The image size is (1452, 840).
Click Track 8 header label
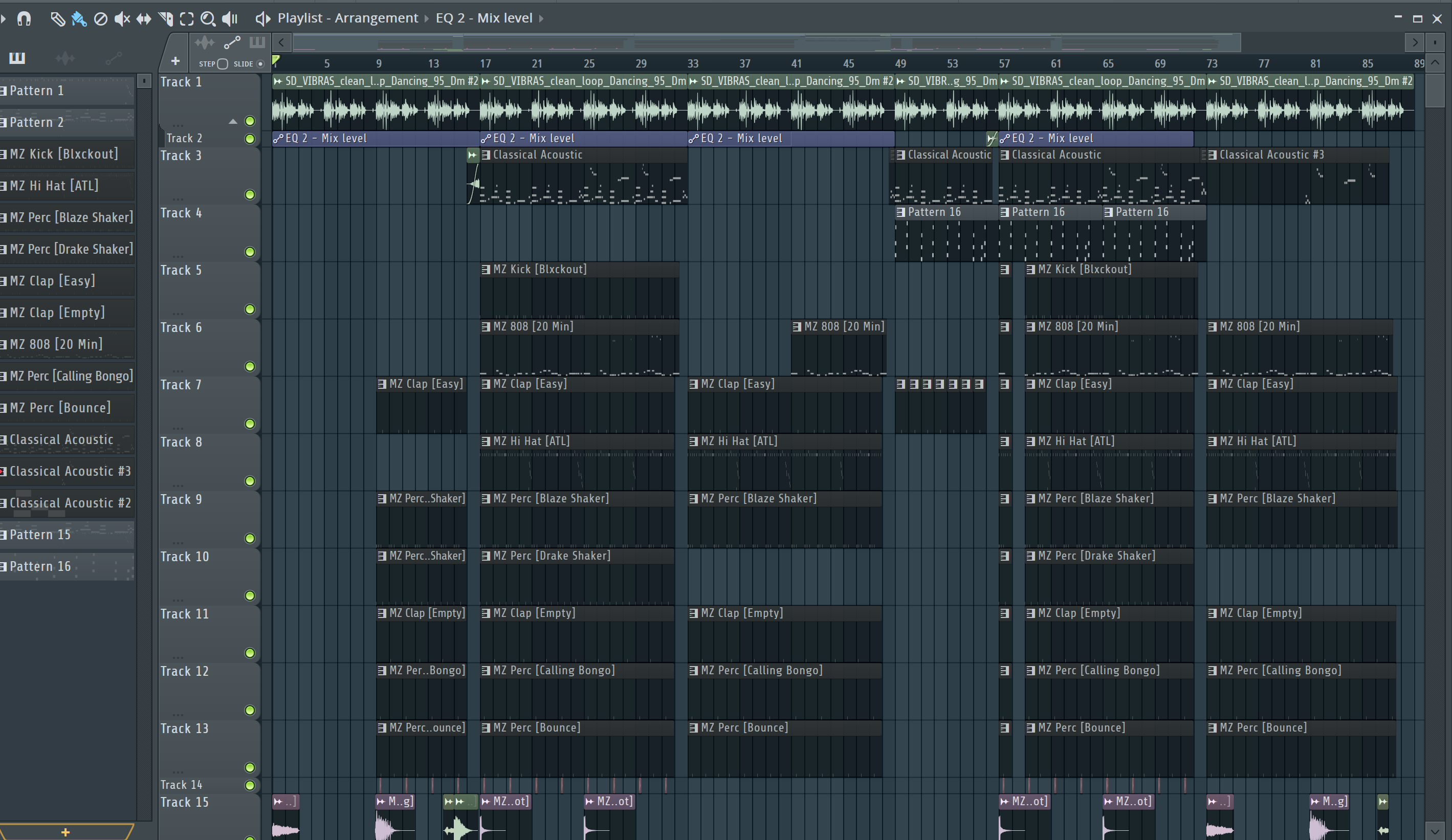click(x=181, y=442)
